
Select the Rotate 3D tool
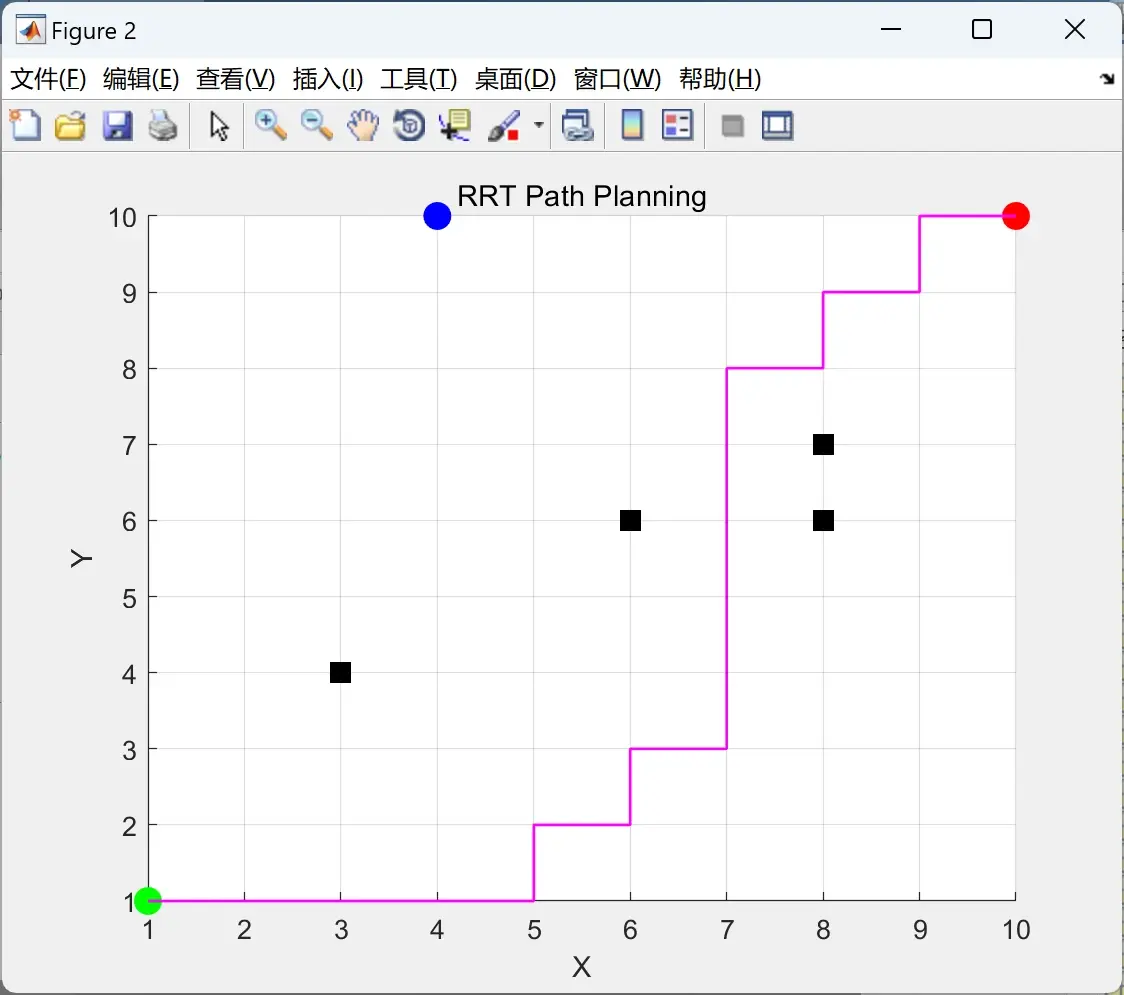(x=409, y=125)
